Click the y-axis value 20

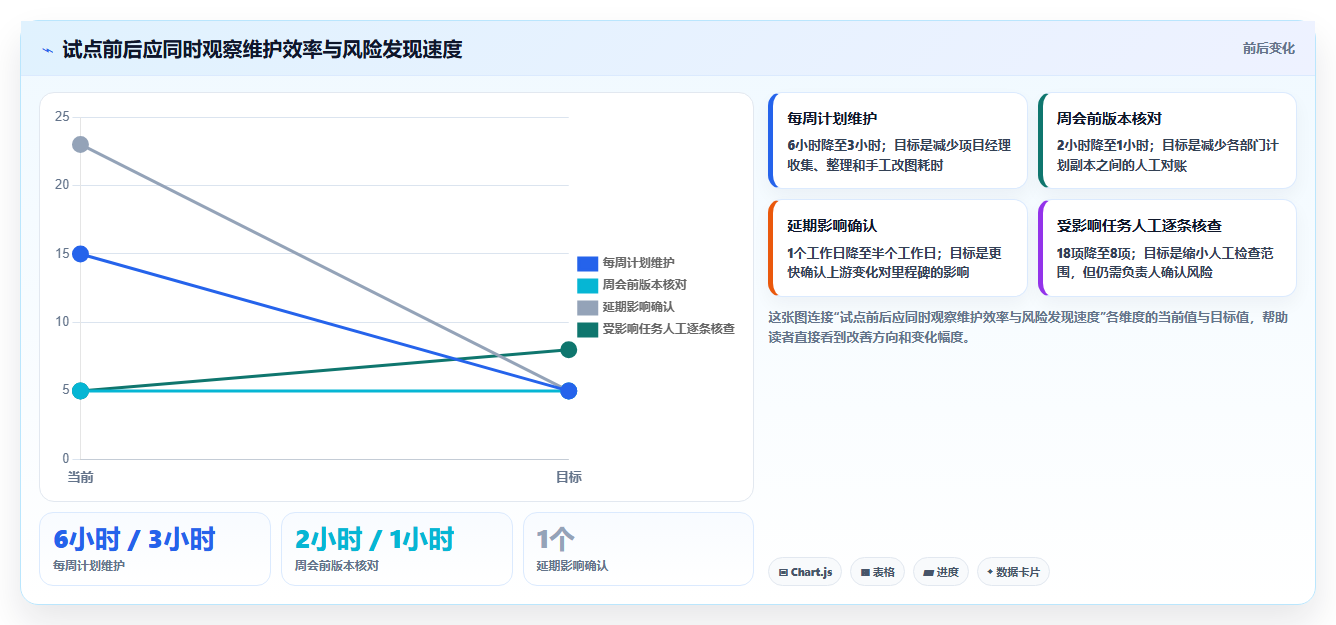(62, 185)
